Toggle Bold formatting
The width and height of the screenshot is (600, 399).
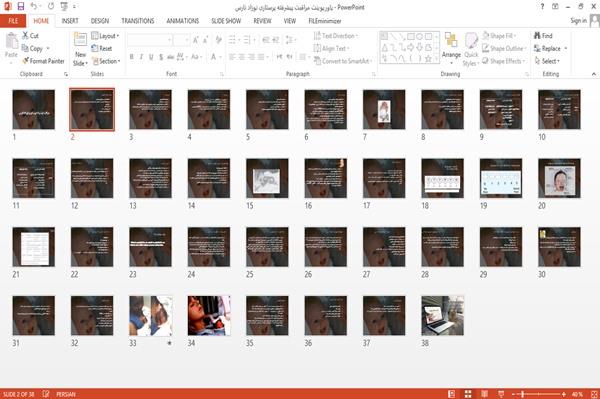coord(132,57)
